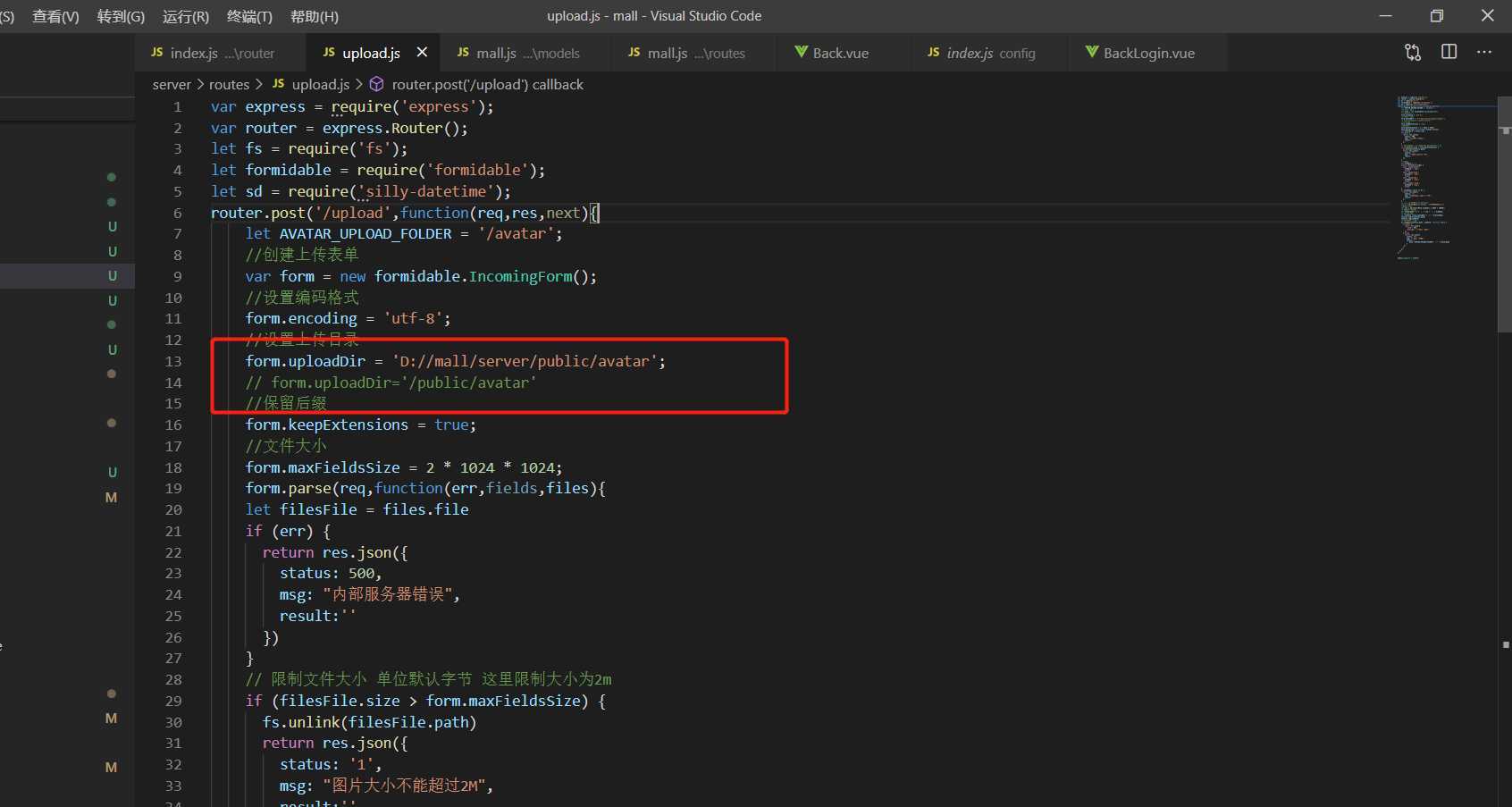Click 'fs.unlink(filesFile.path)' on line 30
Screen dimensions: 1512x807
pos(370,722)
